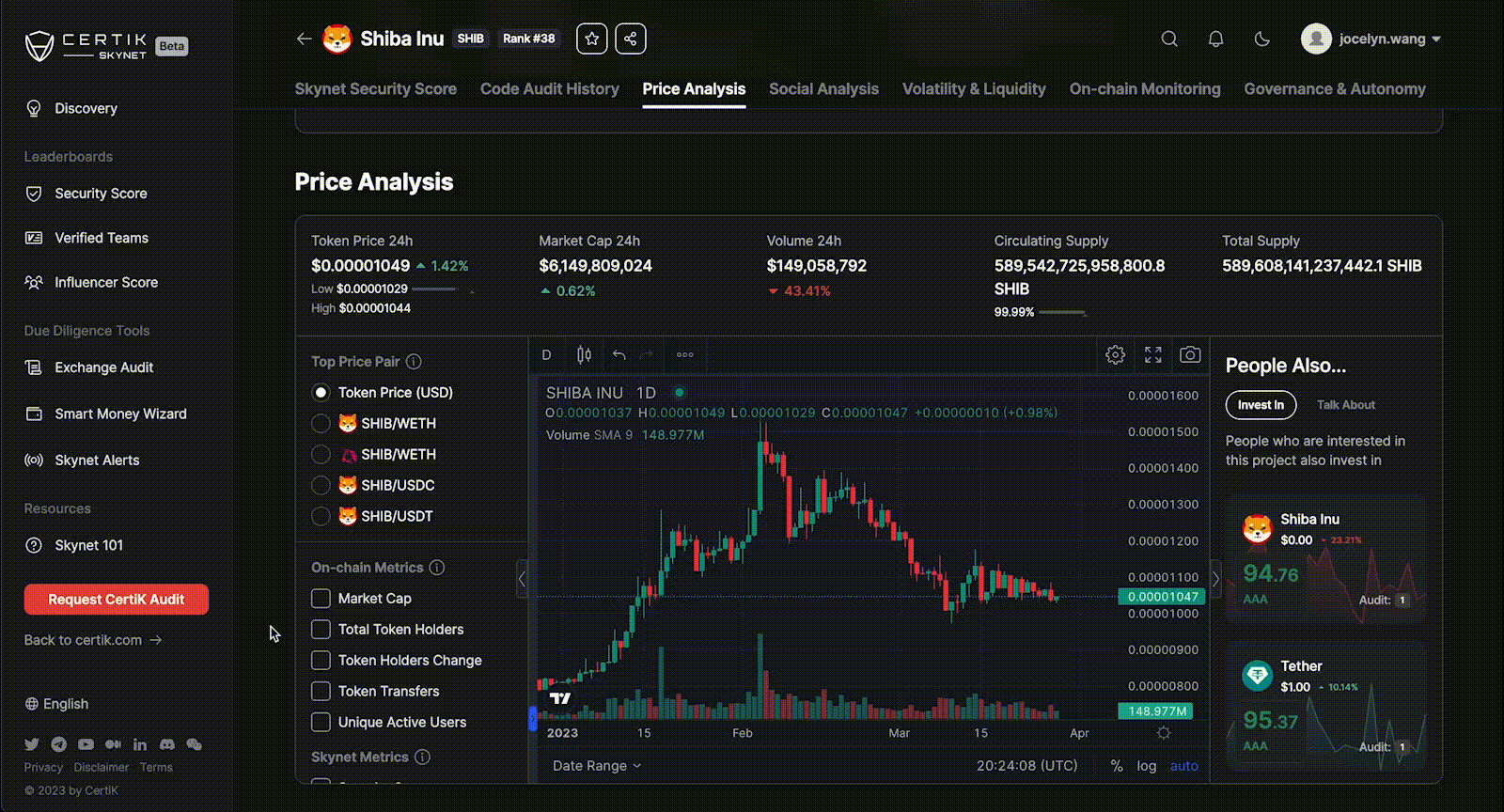Click the Top Price Pair info icon
Screen dimensions: 1504x812
pos(414,361)
